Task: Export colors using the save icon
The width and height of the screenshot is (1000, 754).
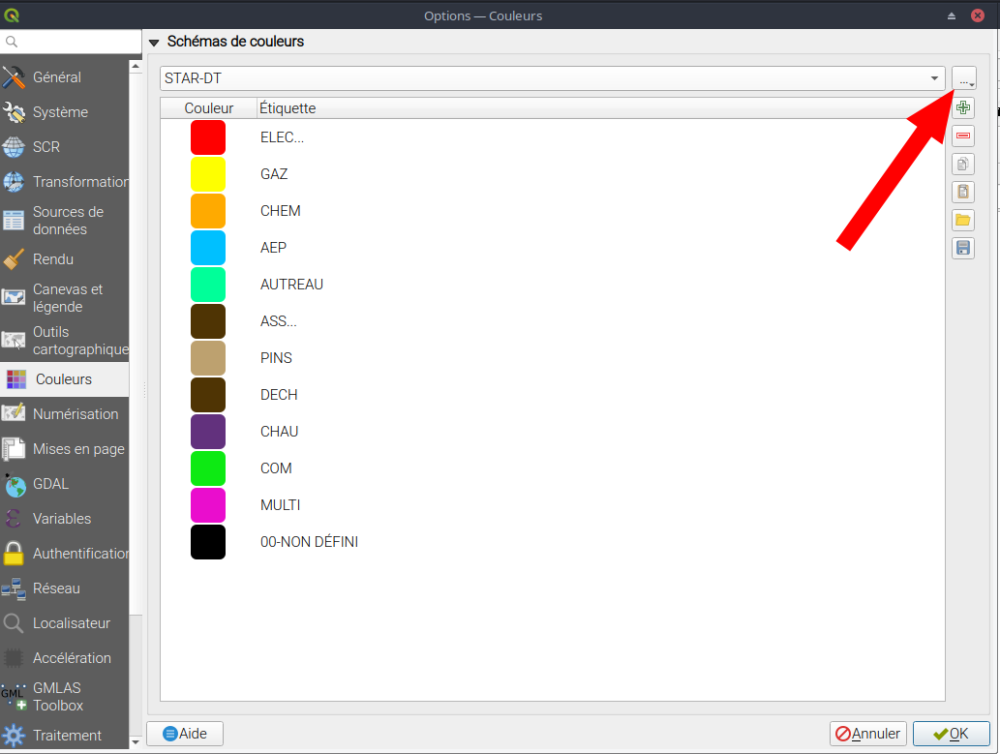Action: coord(963,248)
